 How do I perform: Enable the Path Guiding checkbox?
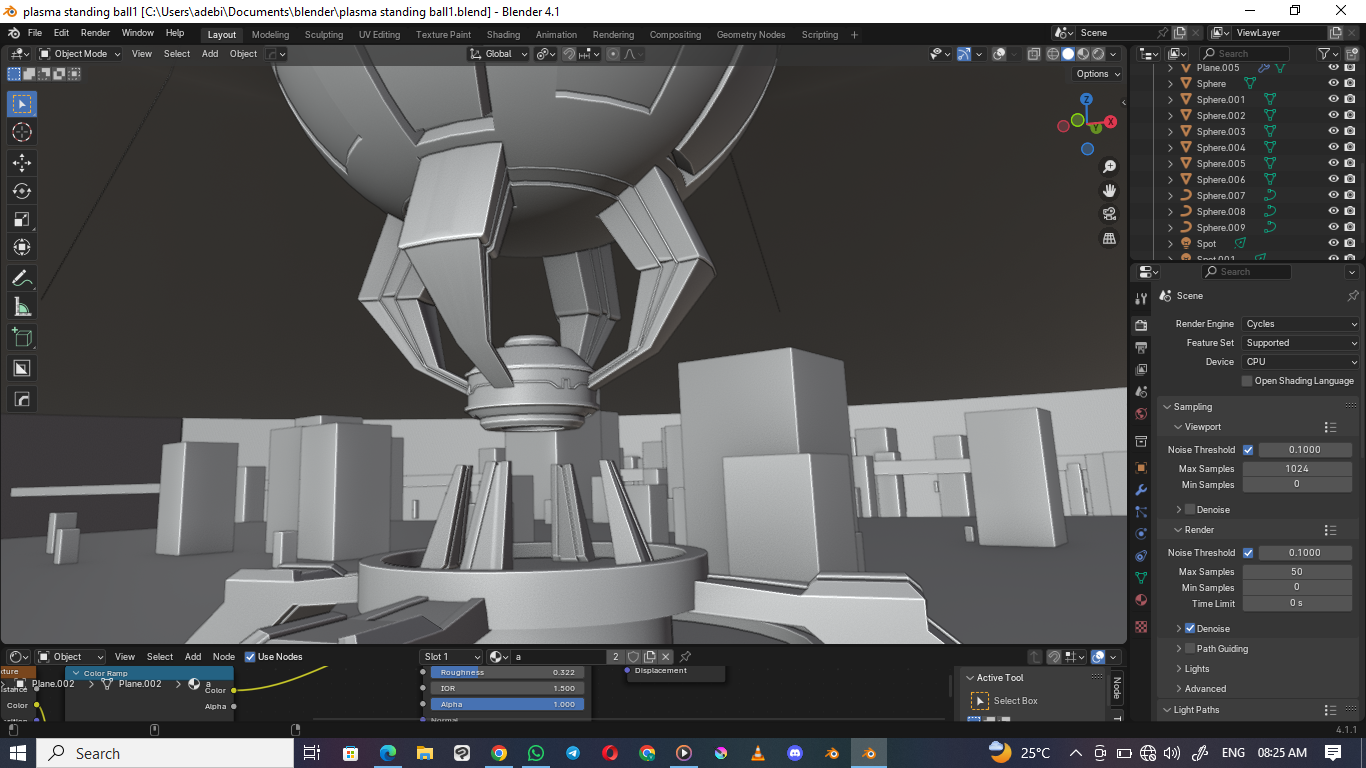[x=1190, y=649]
